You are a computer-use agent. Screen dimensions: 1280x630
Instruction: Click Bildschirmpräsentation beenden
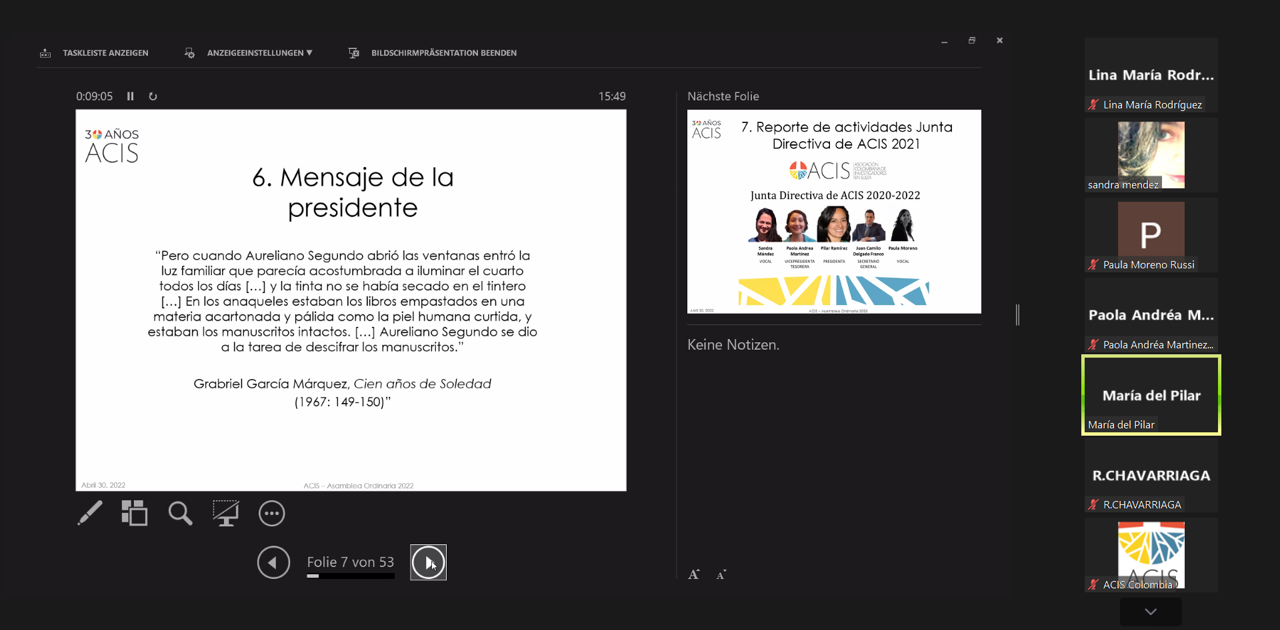click(x=443, y=53)
